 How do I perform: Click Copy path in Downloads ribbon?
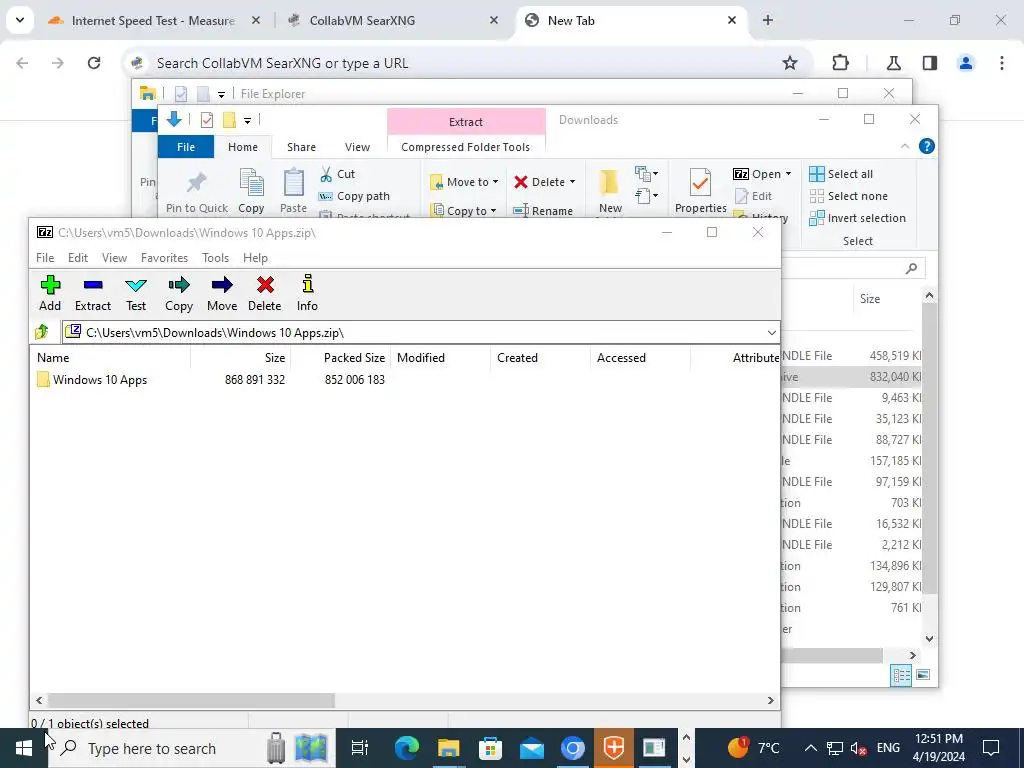pyautogui.click(x=354, y=196)
